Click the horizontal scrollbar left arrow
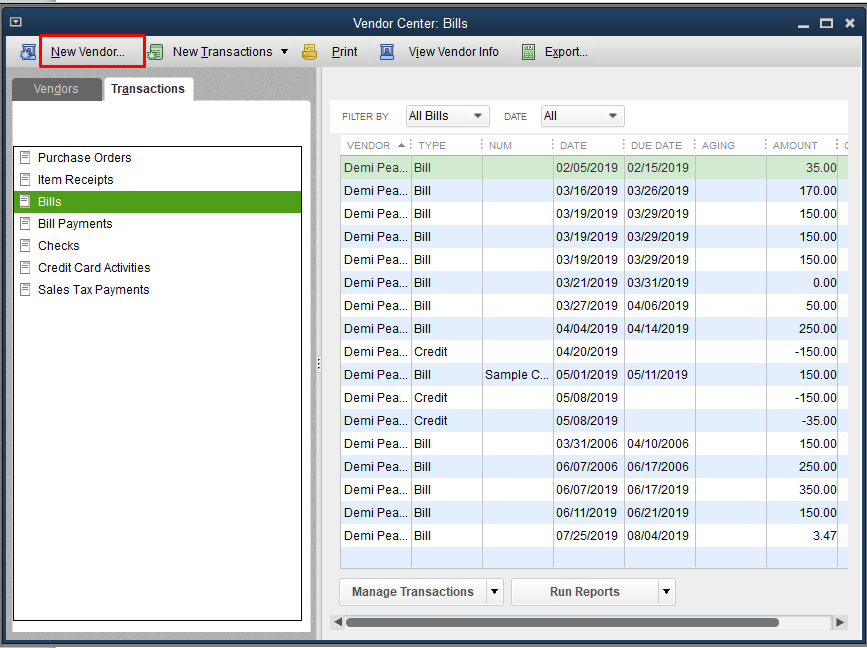 (338, 622)
